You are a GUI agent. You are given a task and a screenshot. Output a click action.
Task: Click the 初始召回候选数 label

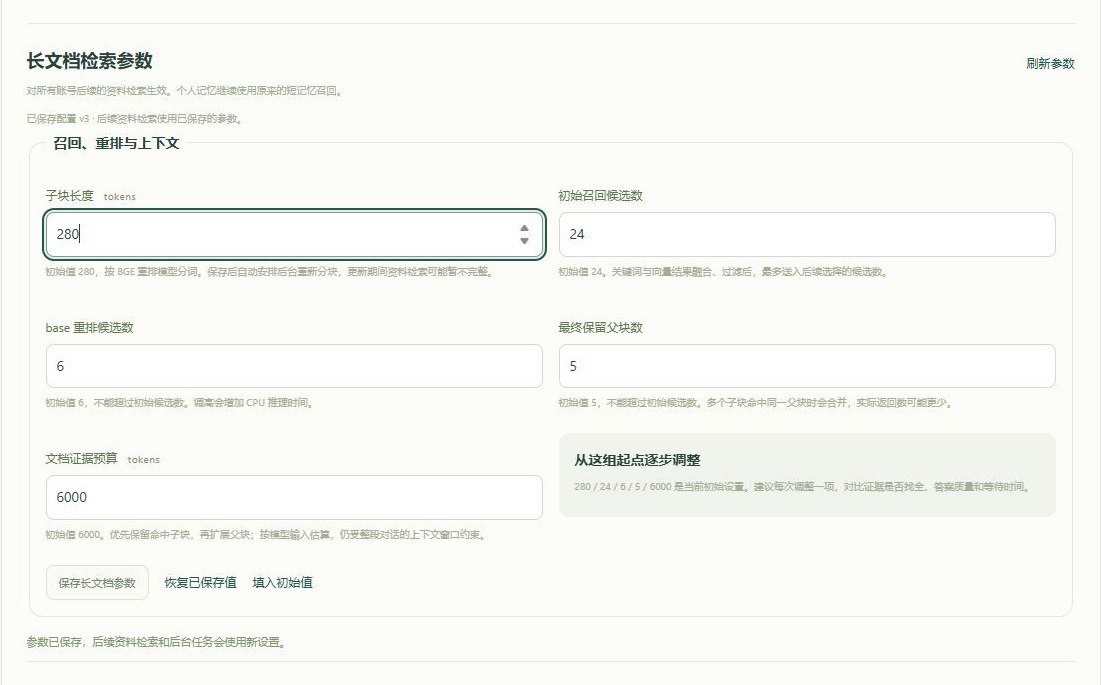[600, 196]
